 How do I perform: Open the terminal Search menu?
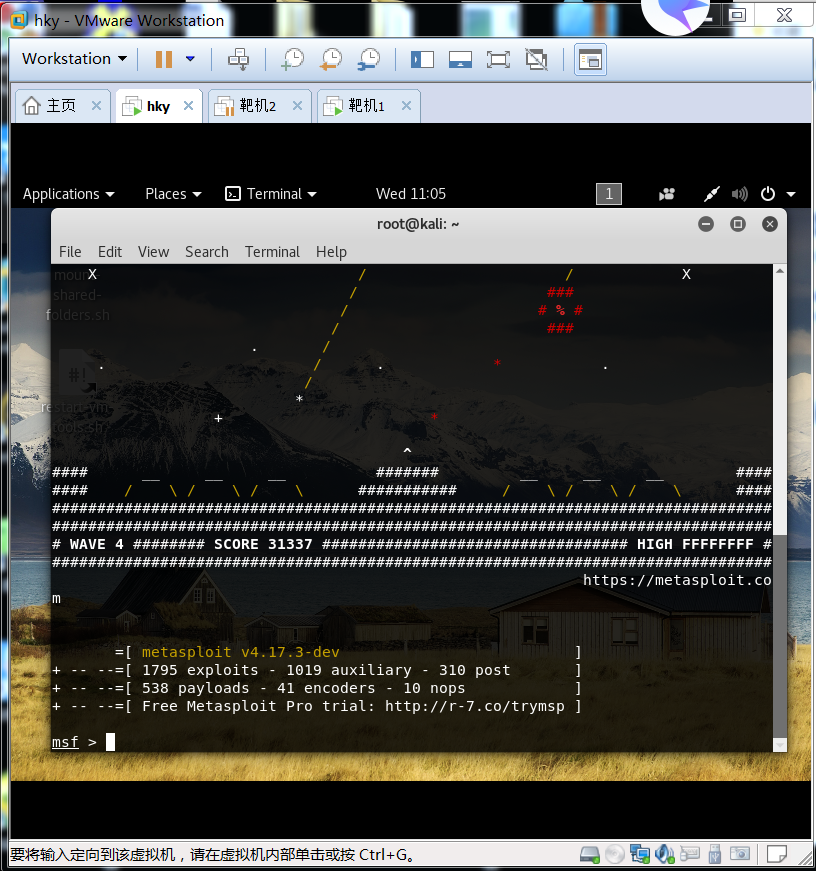tap(207, 252)
